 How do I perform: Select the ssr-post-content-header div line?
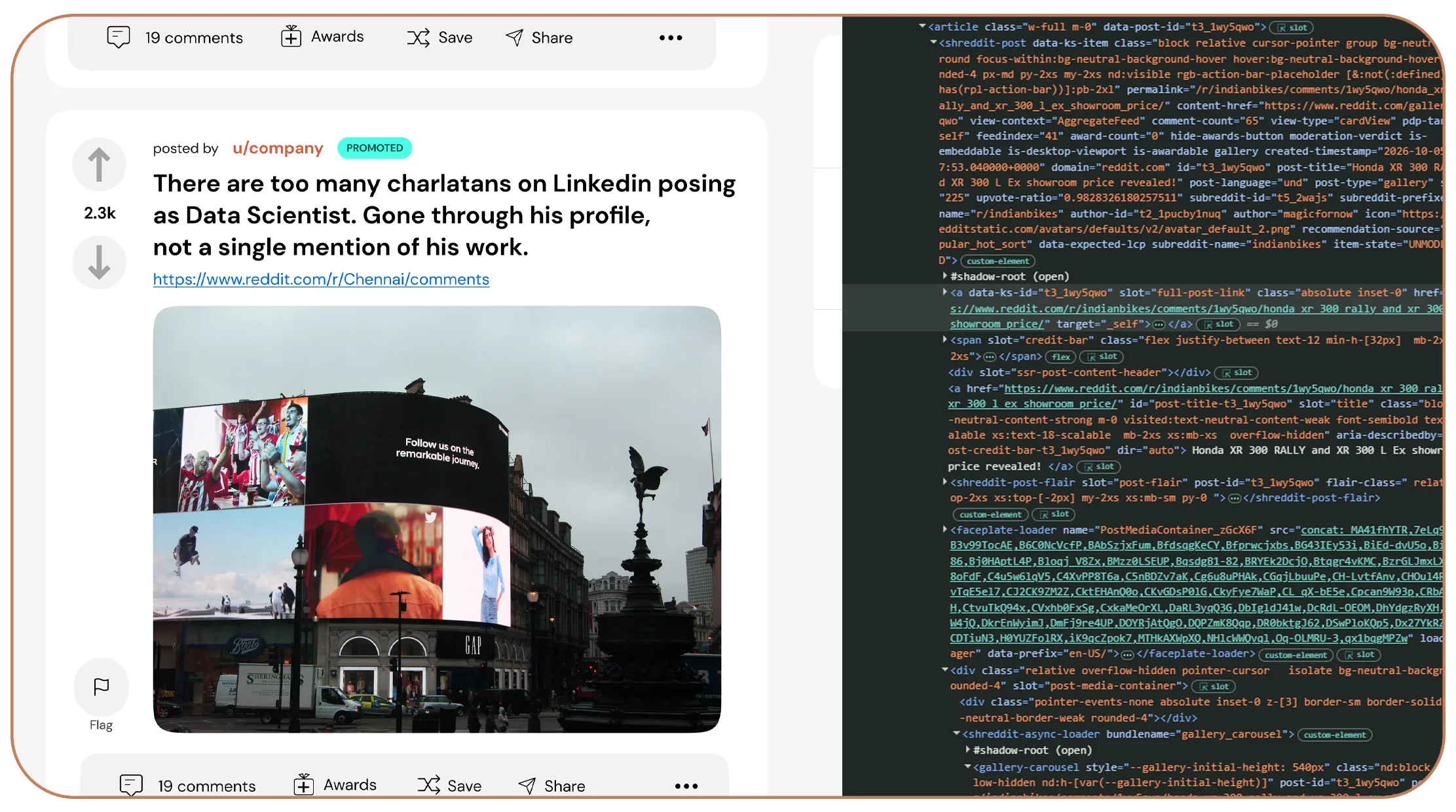(1079, 373)
